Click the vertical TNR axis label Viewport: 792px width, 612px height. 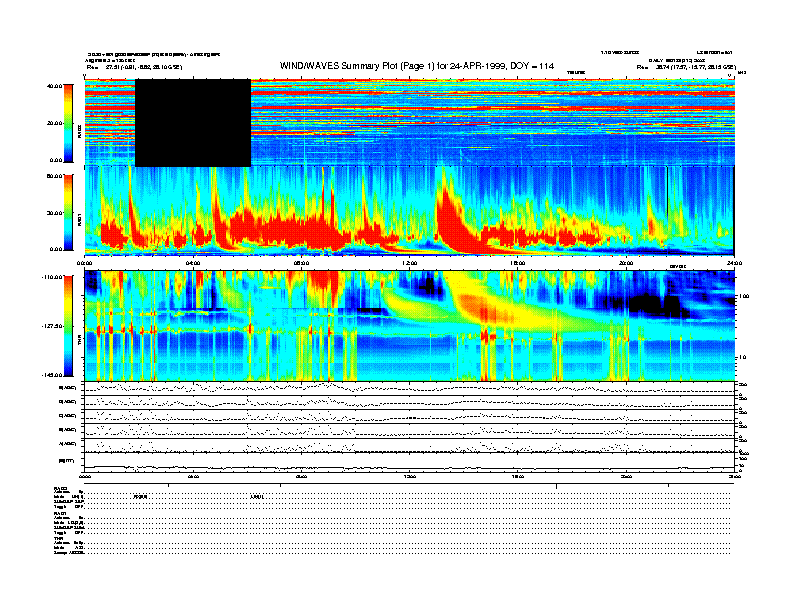79,342
